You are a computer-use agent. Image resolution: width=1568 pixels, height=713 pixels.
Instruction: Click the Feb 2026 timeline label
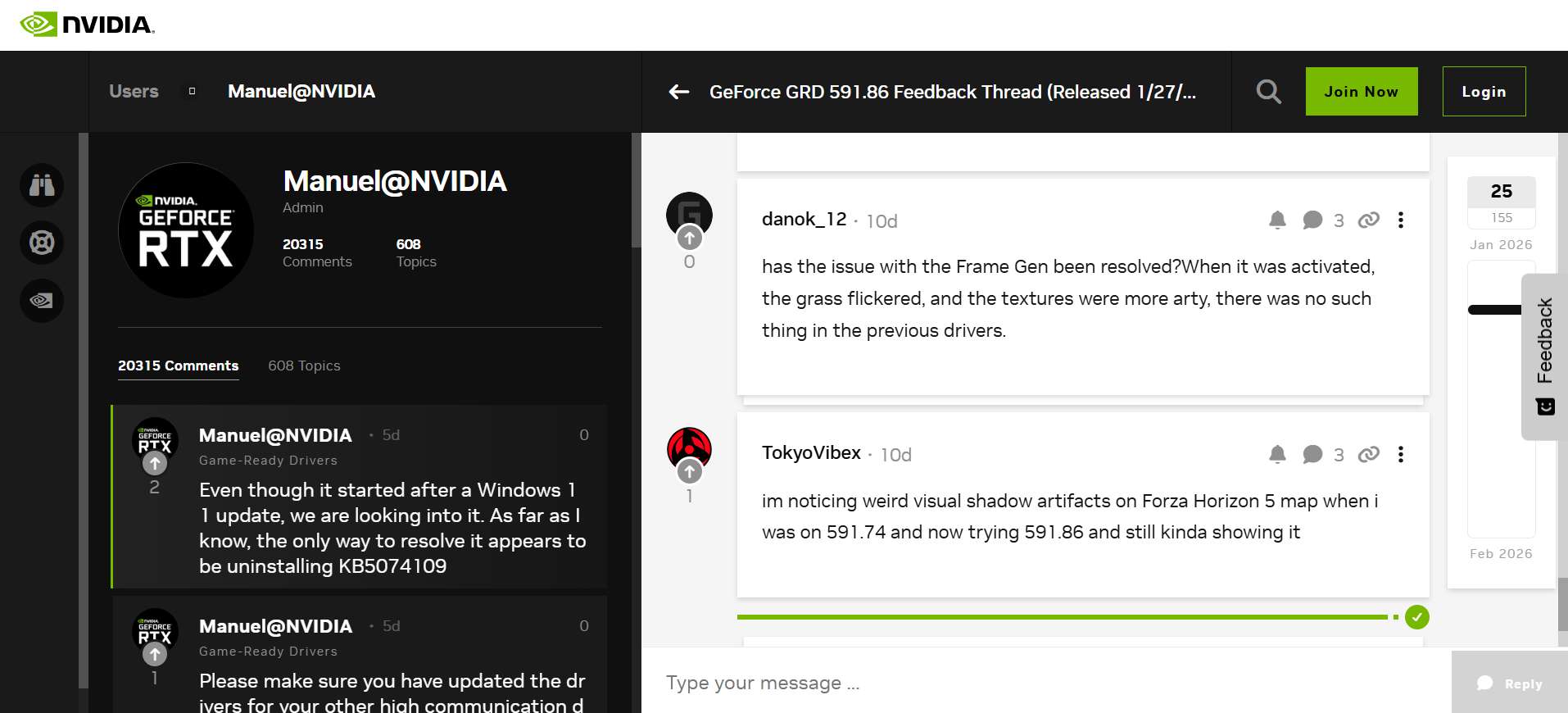[1501, 553]
